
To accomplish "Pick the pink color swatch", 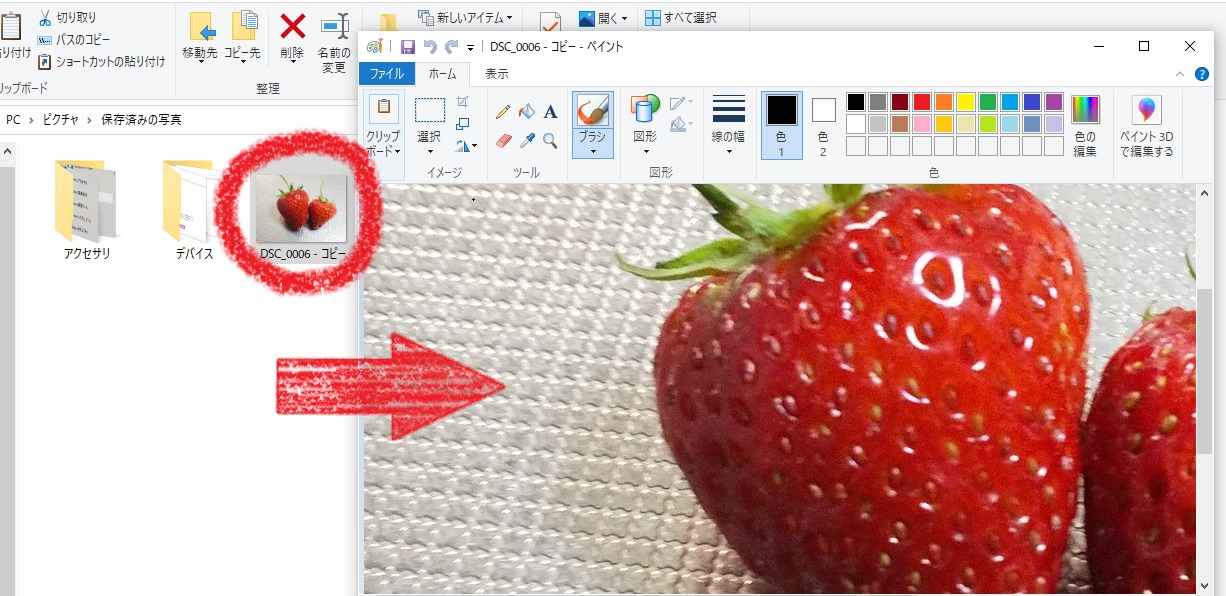I will [x=921, y=124].
